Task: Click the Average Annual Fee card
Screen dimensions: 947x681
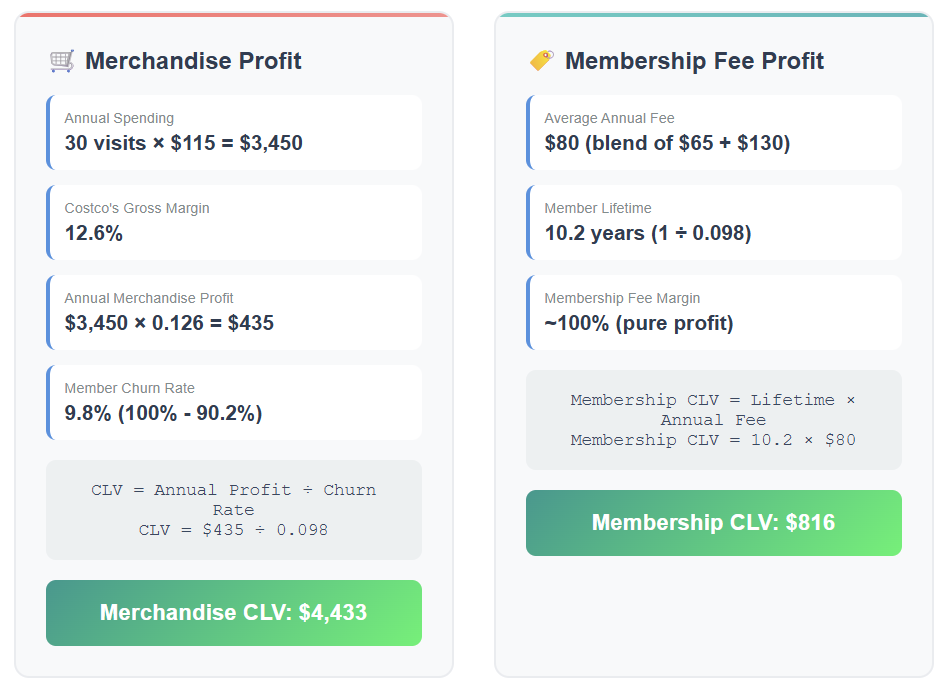Action: [x=714, y=132]
